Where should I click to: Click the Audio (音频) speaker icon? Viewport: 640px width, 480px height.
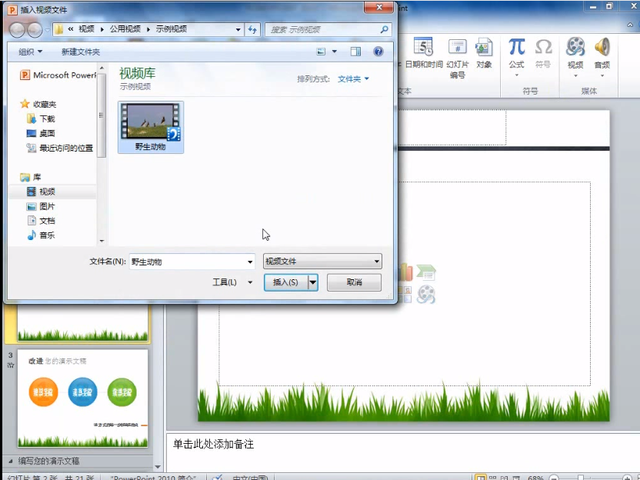pyautogui.click(x=603, y=50)
